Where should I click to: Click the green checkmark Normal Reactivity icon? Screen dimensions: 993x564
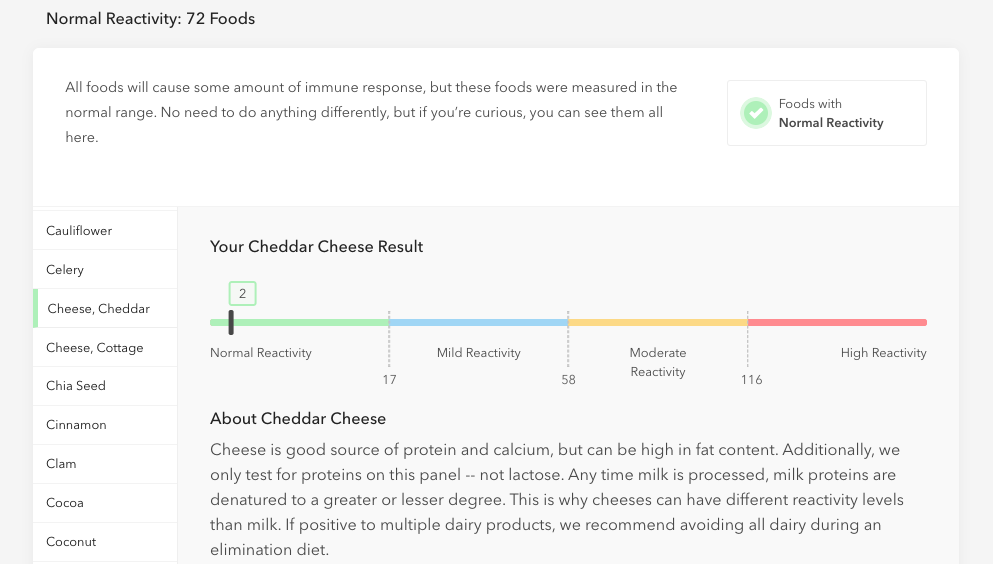756,113
